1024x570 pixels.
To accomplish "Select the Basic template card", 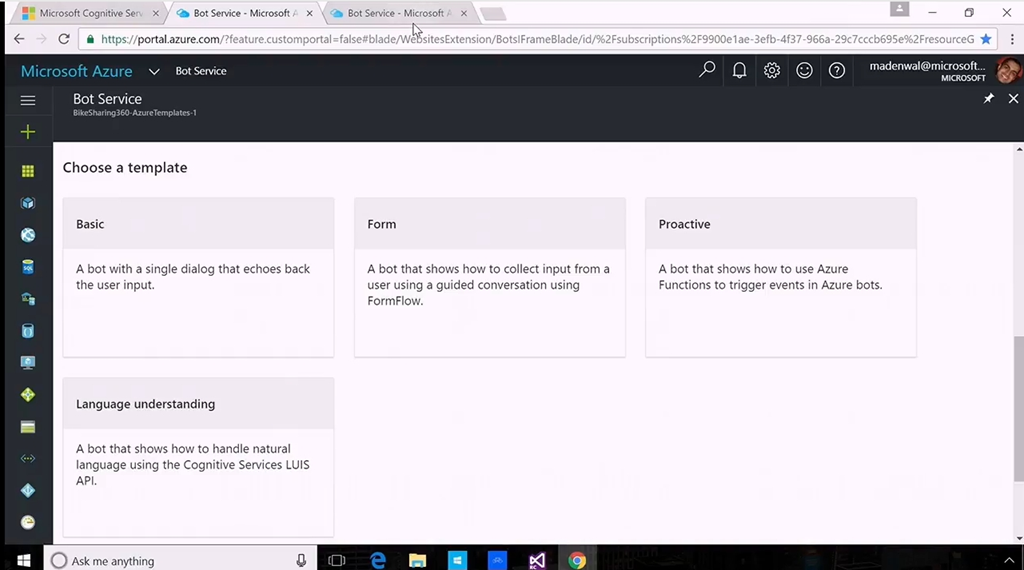I will coord(199,277).
